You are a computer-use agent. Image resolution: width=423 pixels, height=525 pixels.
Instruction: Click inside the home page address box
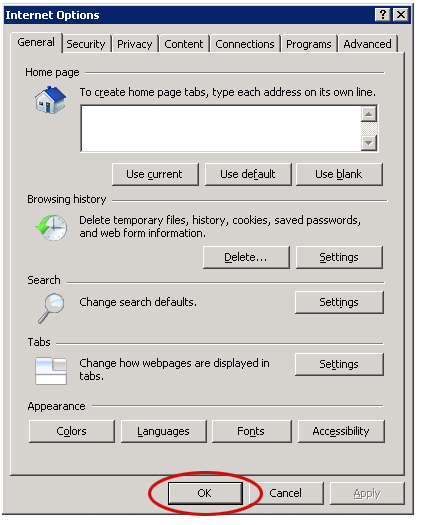[x=221, y=129]
